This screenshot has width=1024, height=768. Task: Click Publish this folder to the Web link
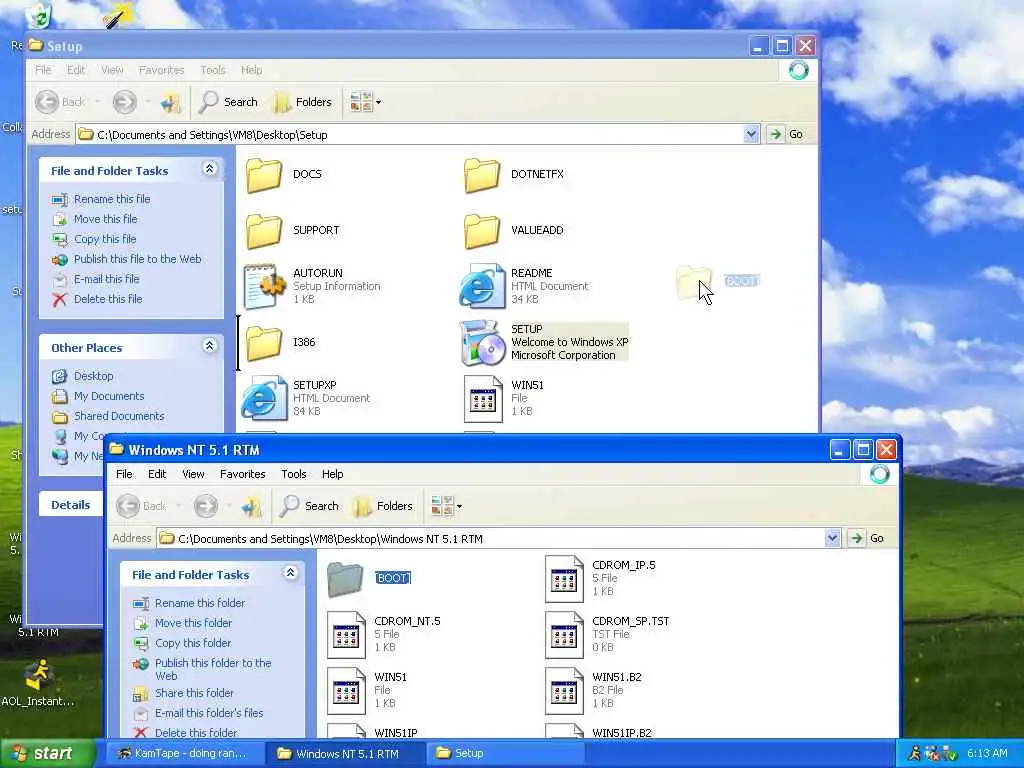213,669
